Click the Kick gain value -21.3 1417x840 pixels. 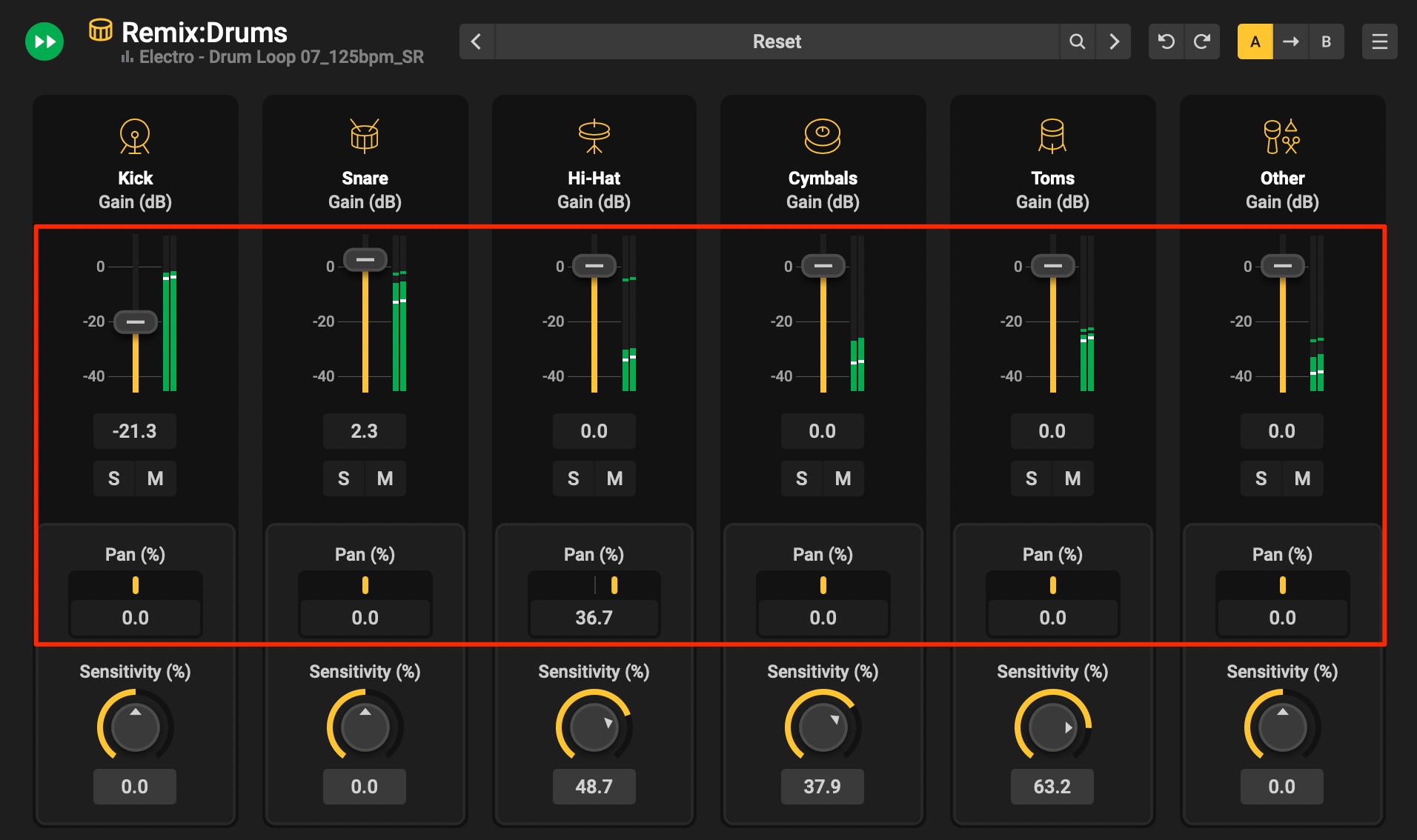(x=135, y=431)
